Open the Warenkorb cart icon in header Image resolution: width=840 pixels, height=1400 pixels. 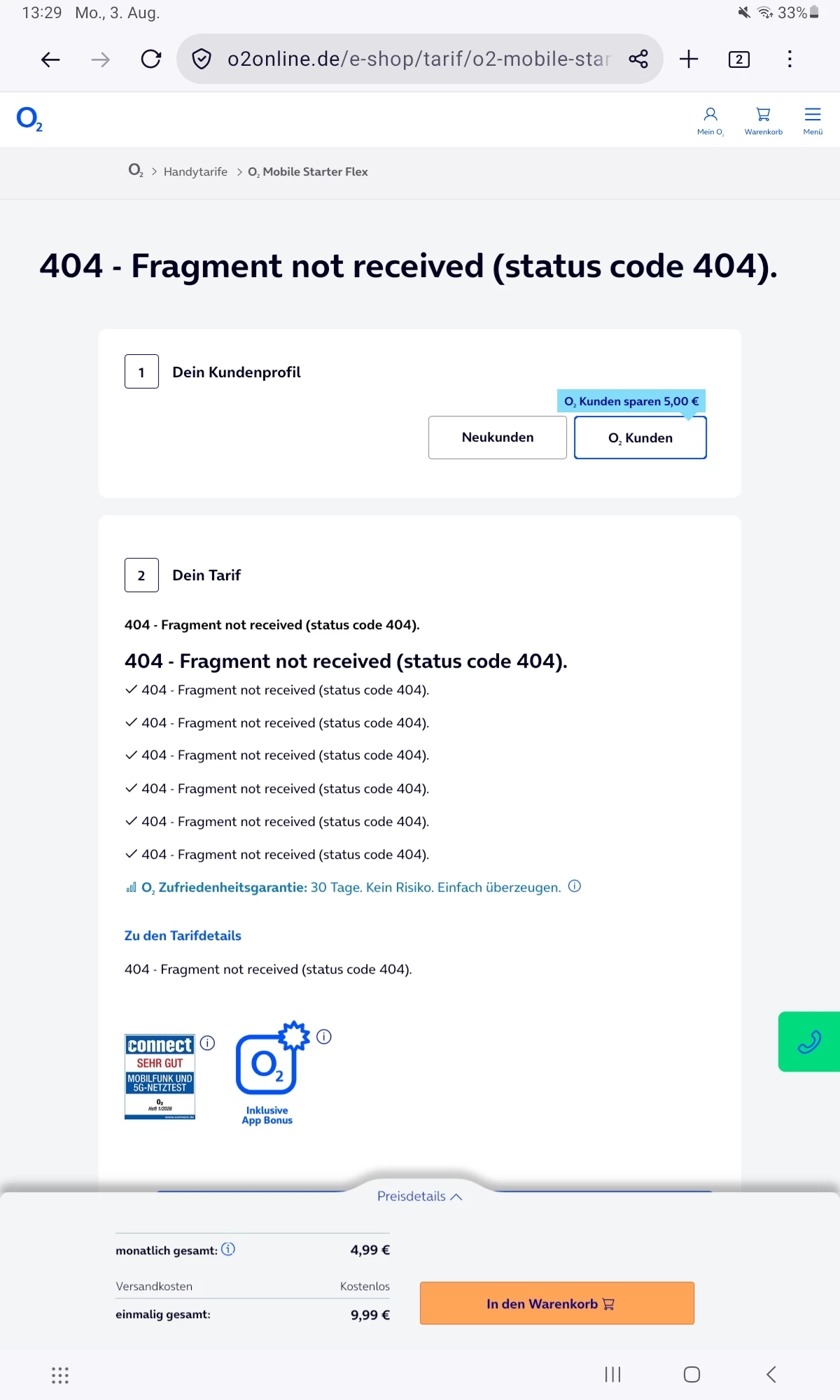pyautogui.click(x=763, y=120)
